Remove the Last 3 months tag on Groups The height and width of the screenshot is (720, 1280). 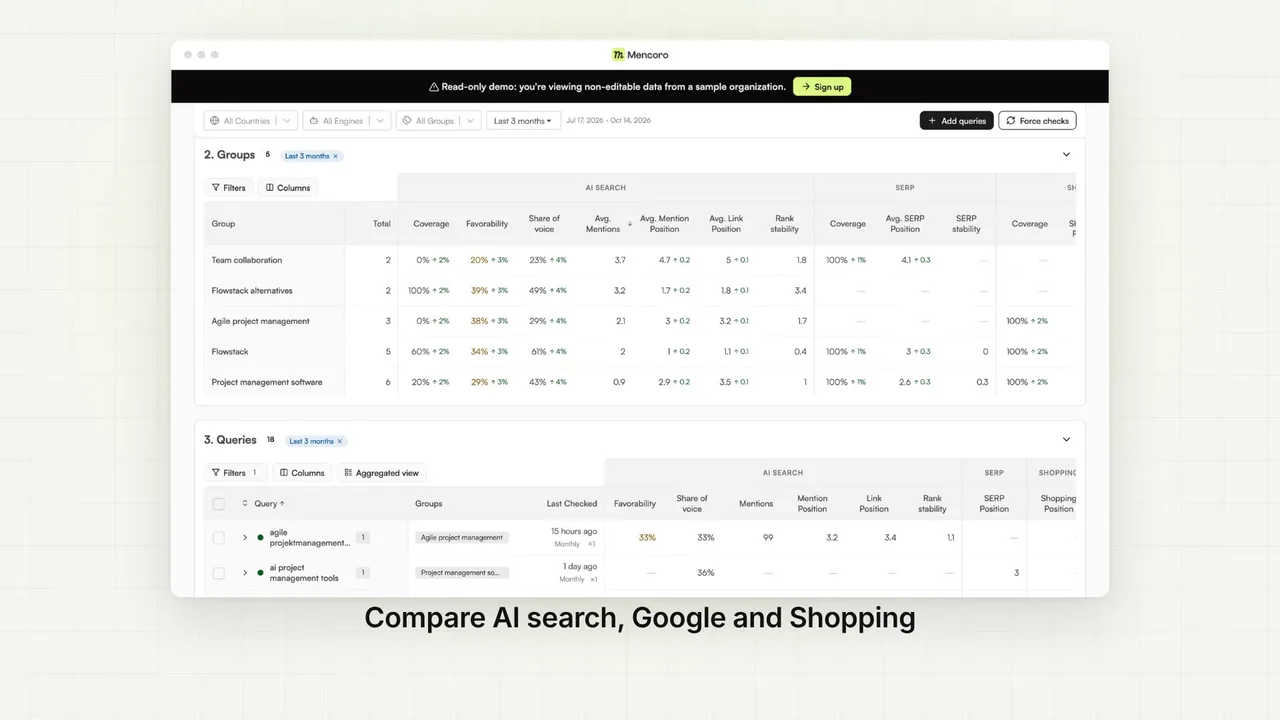click(336, 156)
